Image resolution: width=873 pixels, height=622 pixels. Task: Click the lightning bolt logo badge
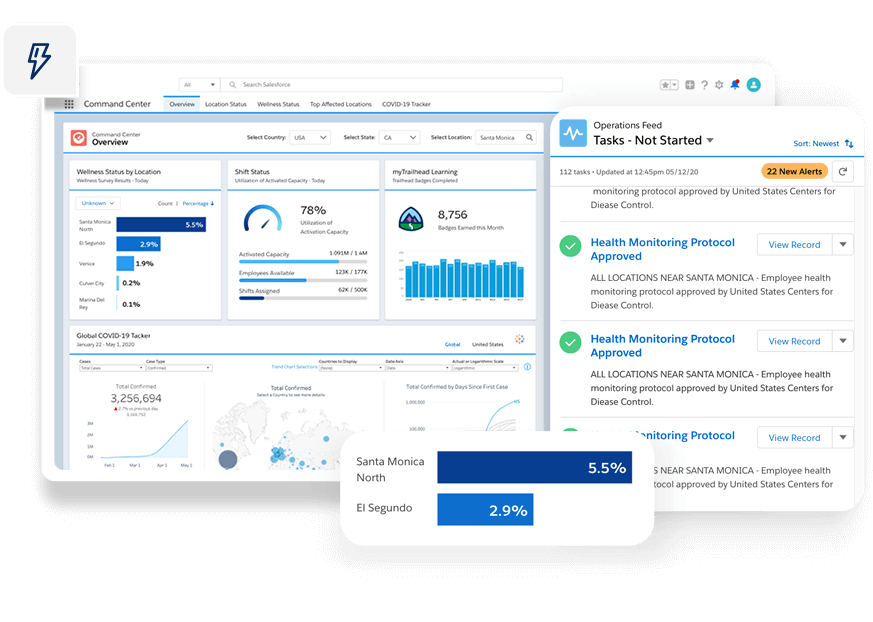click(40, 60)
